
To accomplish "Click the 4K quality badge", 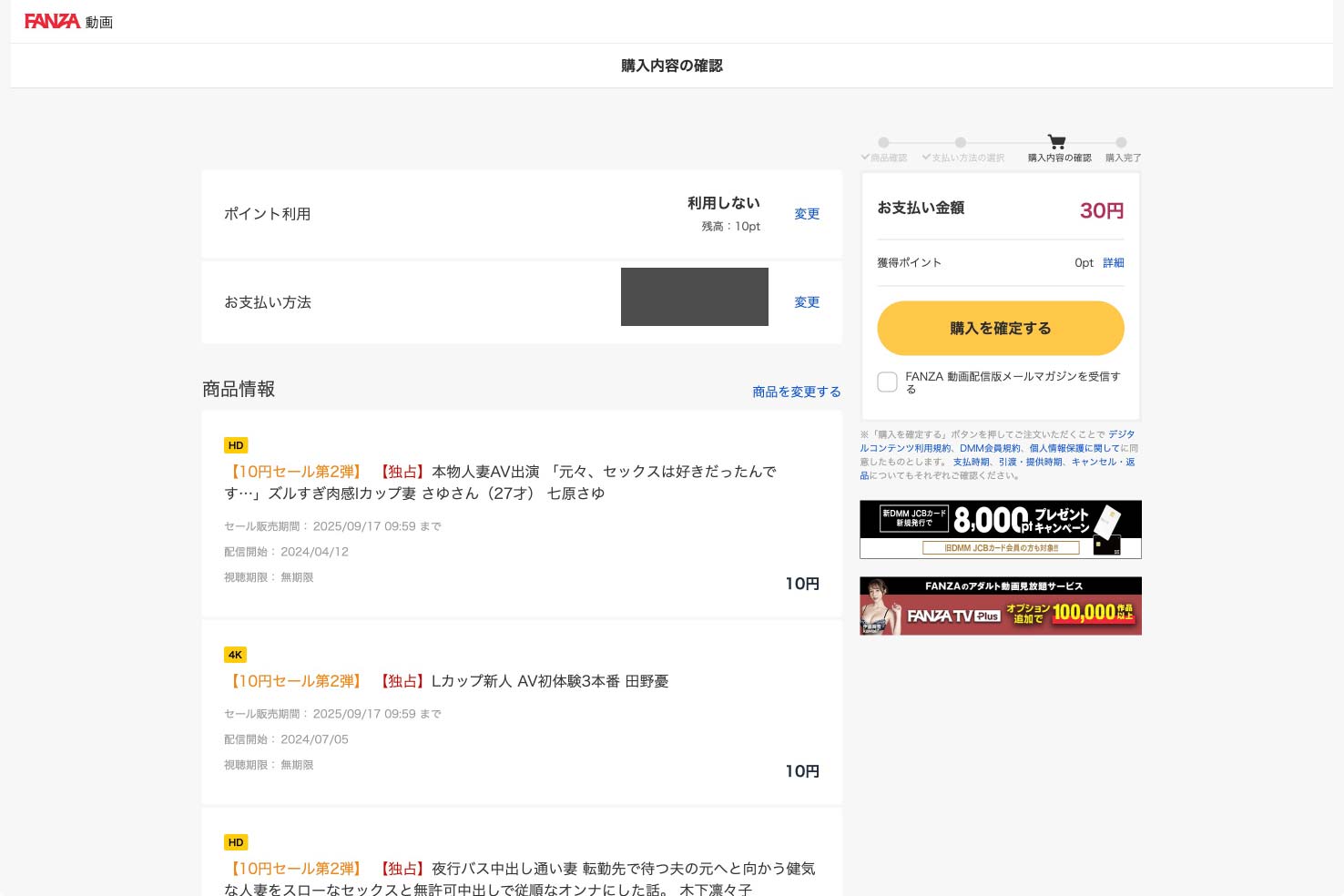I will point(235,655).
